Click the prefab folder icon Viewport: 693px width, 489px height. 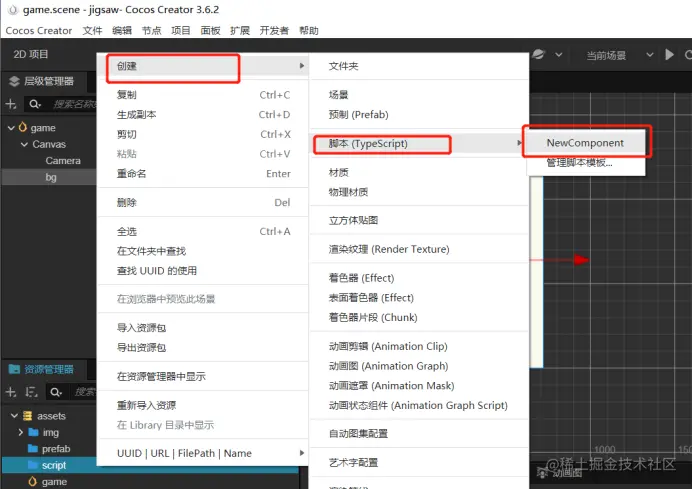click(33, 449)
